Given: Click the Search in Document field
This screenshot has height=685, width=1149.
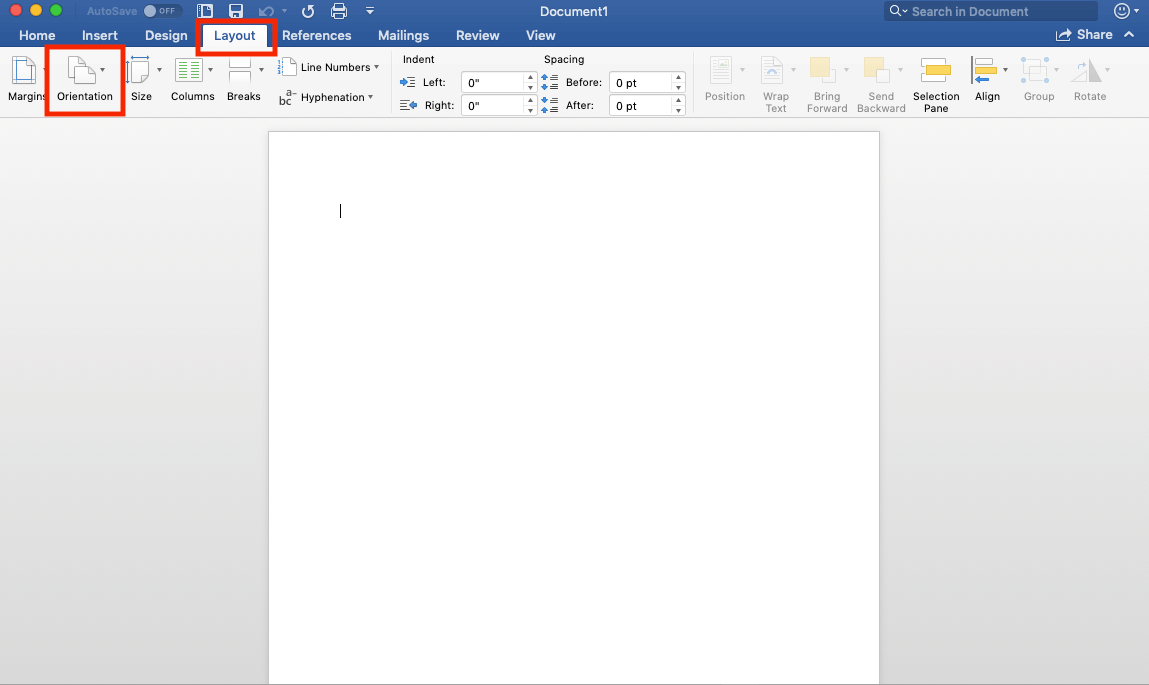Looking at the screenshot, I should pos(990,11).
